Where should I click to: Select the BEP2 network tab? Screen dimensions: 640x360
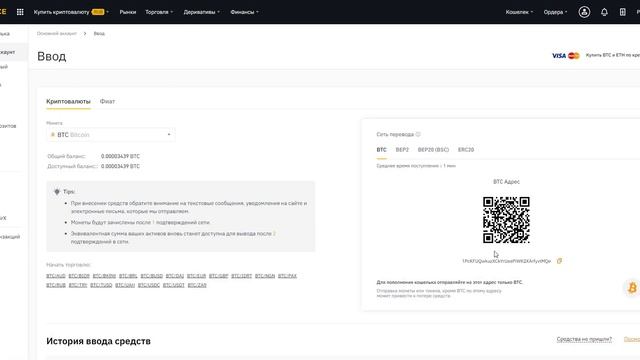tap(402, 150)
